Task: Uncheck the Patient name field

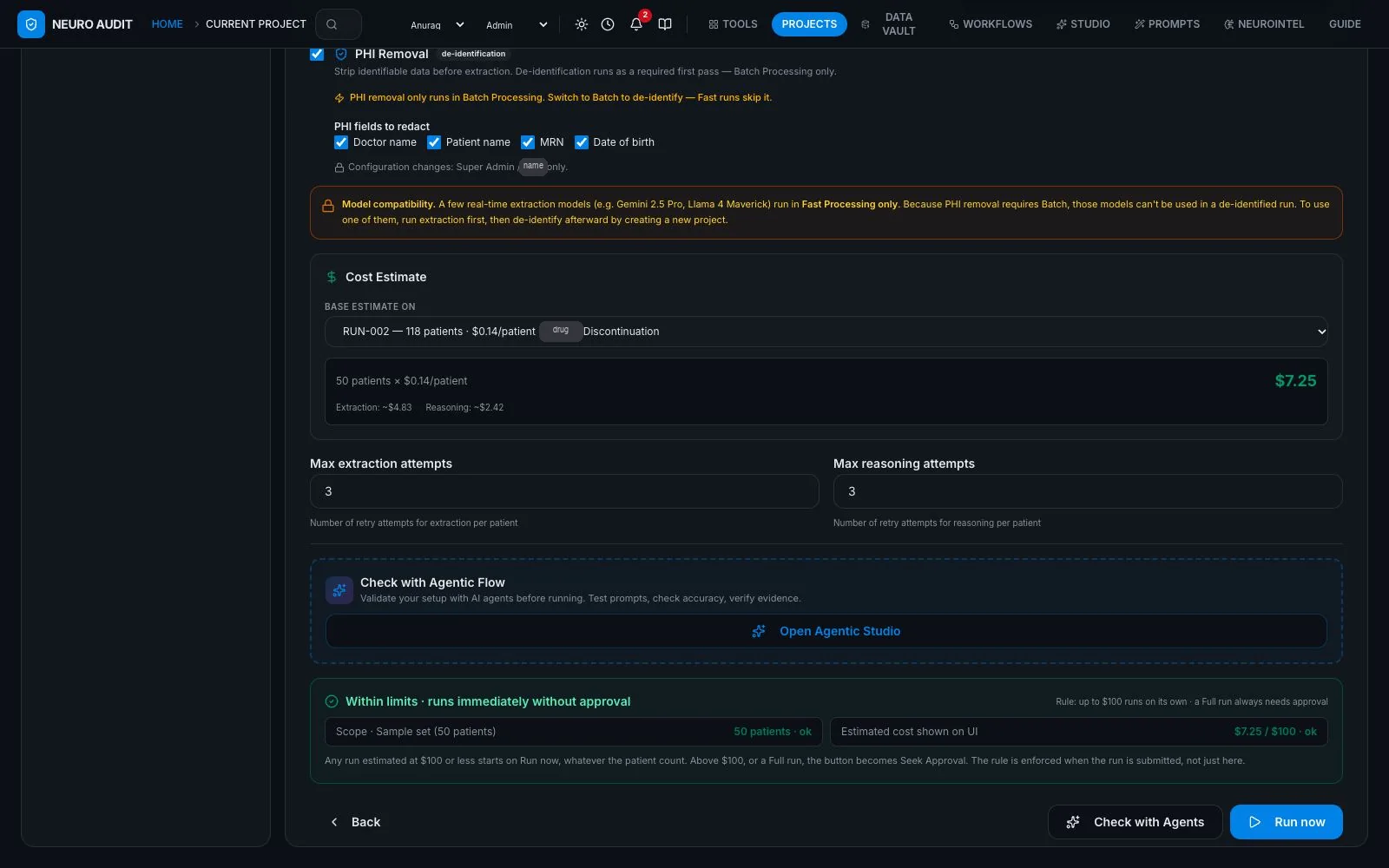Action: point(434,142)
